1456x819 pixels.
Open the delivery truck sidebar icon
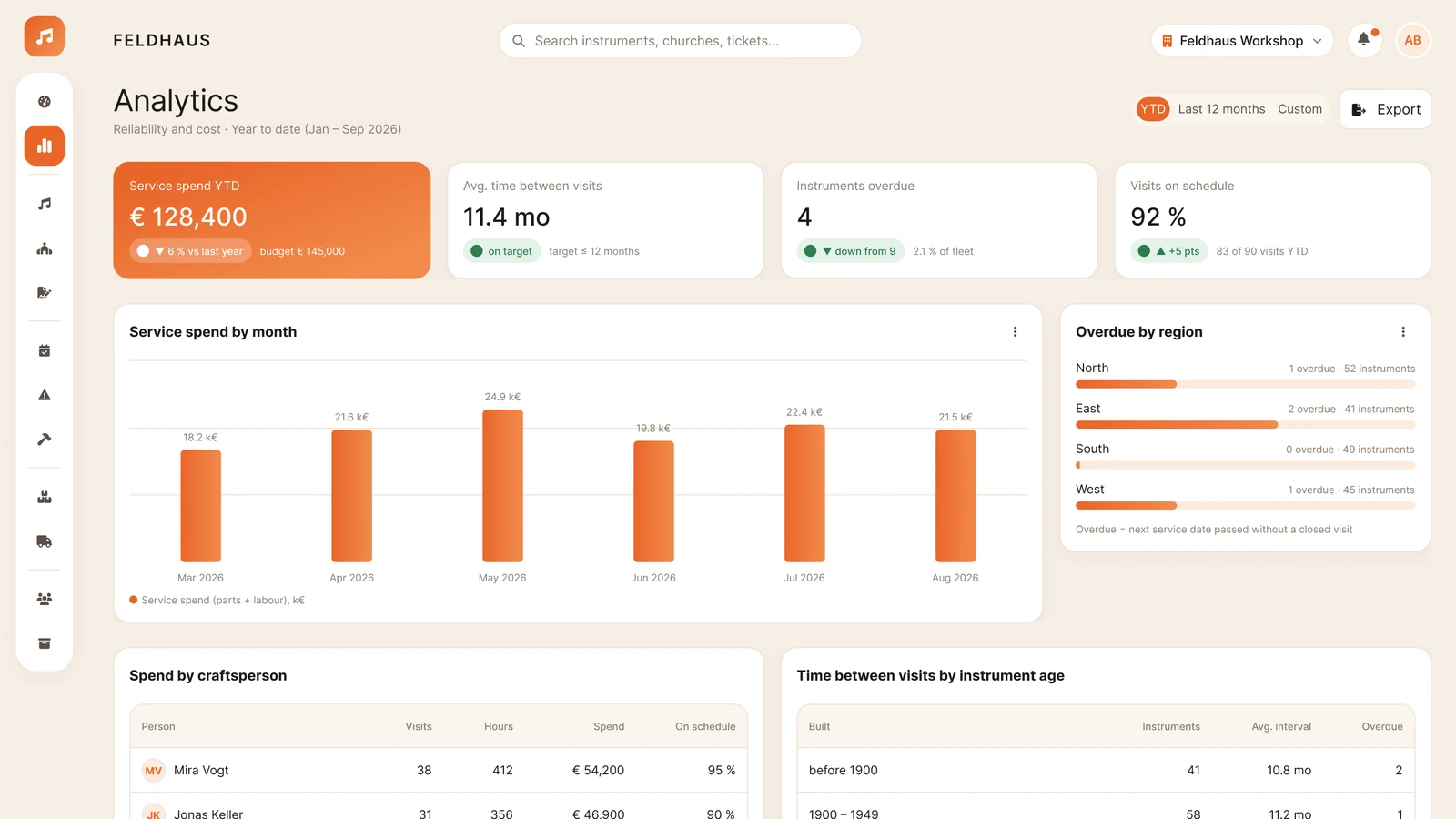click(45, 541)
